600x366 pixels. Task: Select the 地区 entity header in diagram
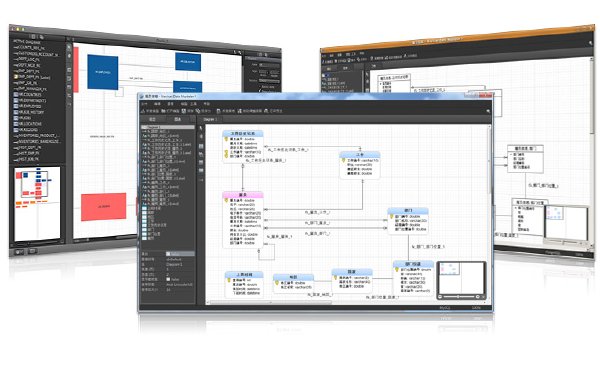pos(293,277)
